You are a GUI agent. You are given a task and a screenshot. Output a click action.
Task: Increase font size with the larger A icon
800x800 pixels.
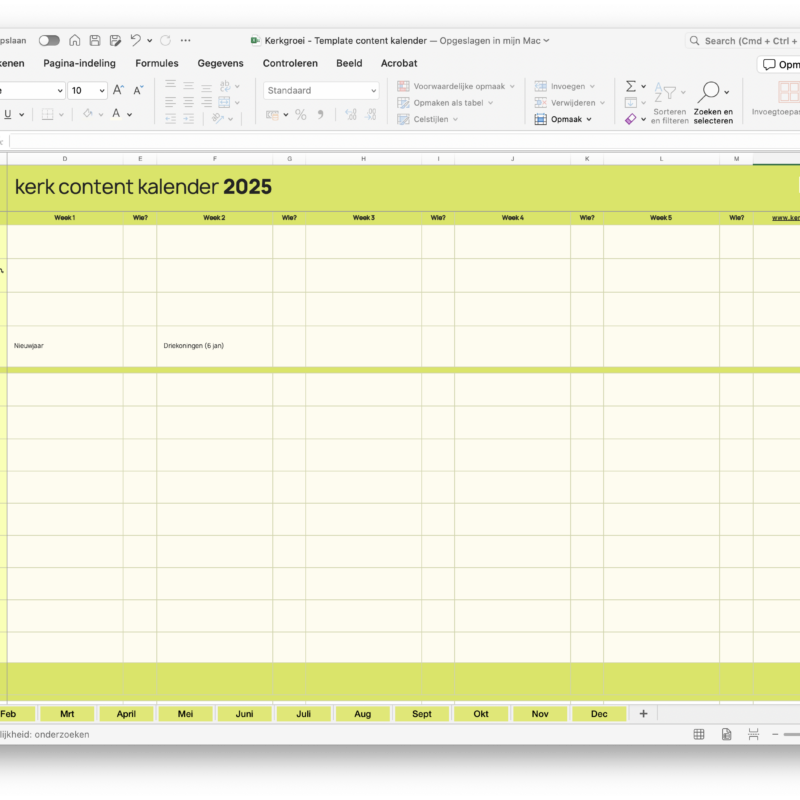point(118,90)
